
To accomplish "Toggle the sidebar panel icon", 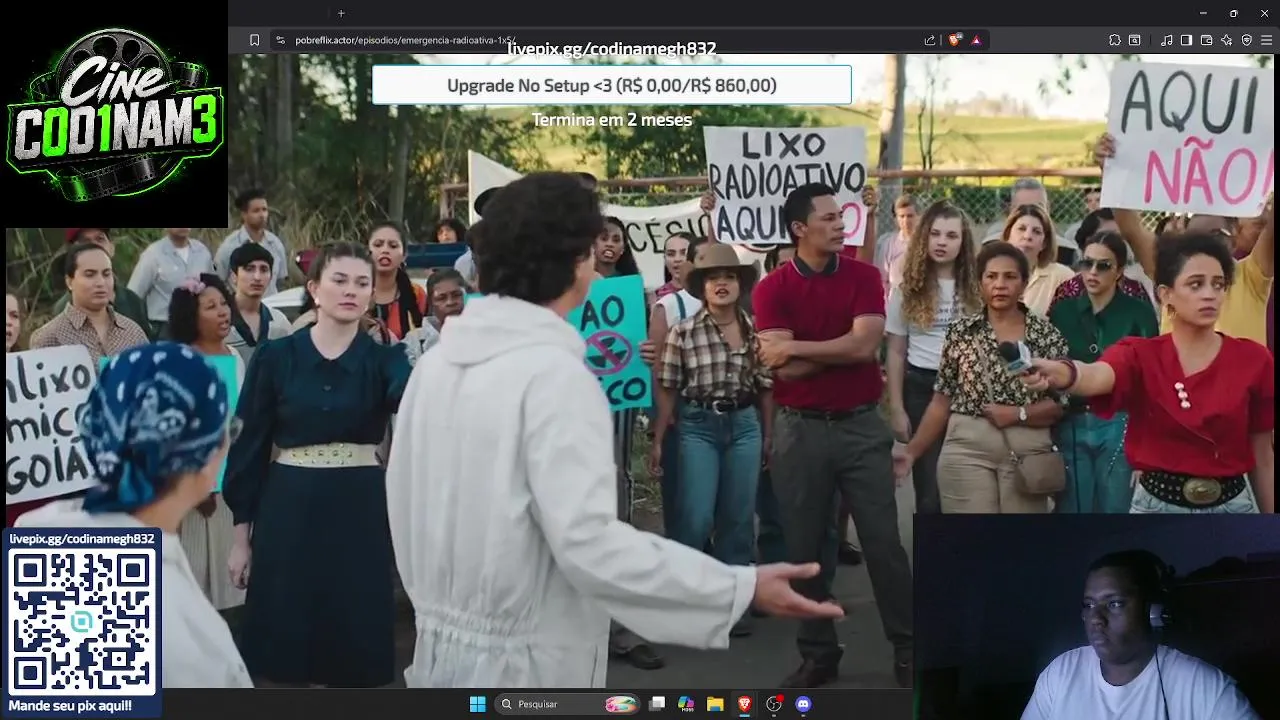I will (x=1187, y=40).
